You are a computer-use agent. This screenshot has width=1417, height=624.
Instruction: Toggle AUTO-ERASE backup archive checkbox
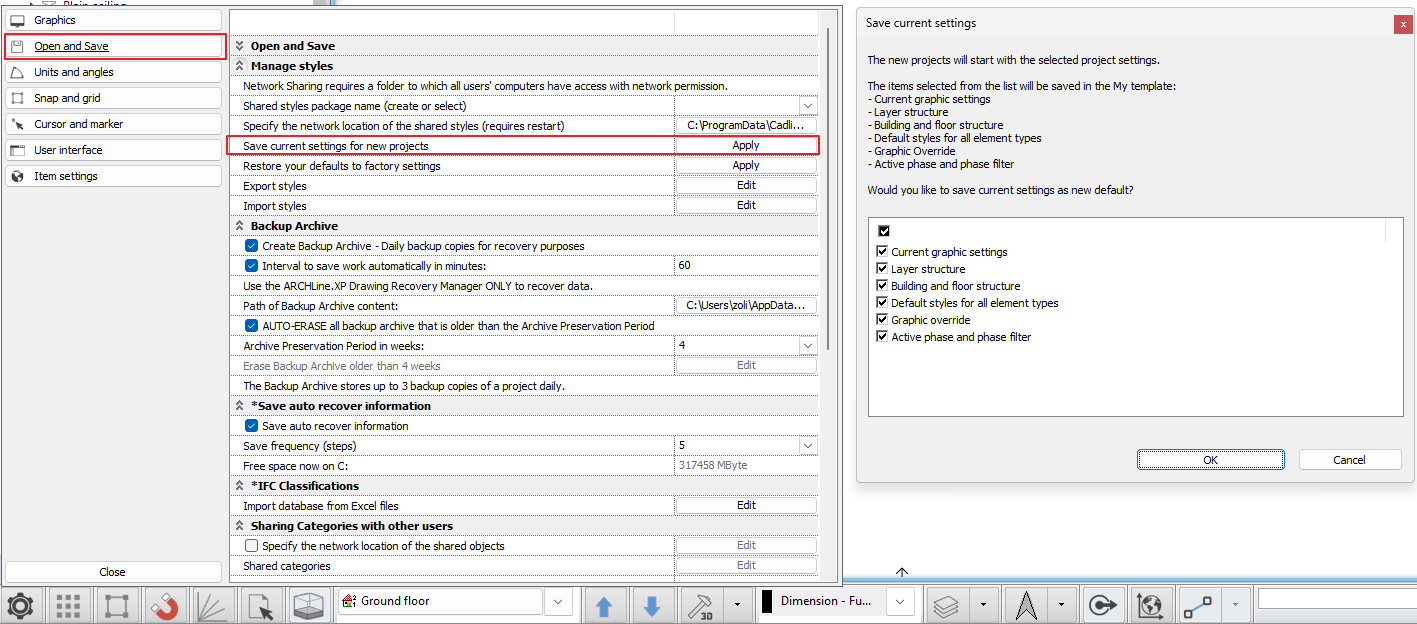point(252,326)
